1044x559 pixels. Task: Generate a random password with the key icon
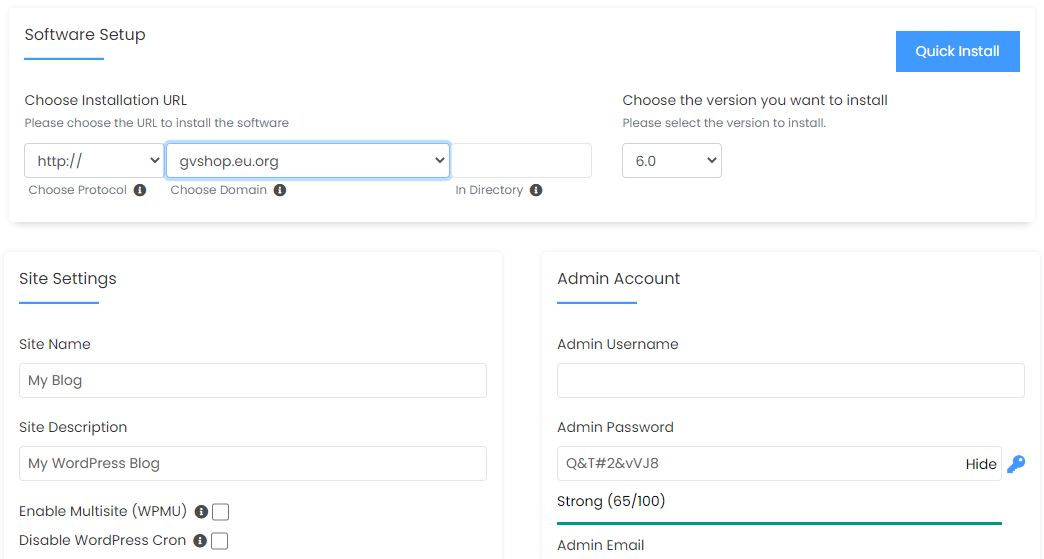click(x=1016, y=464)
